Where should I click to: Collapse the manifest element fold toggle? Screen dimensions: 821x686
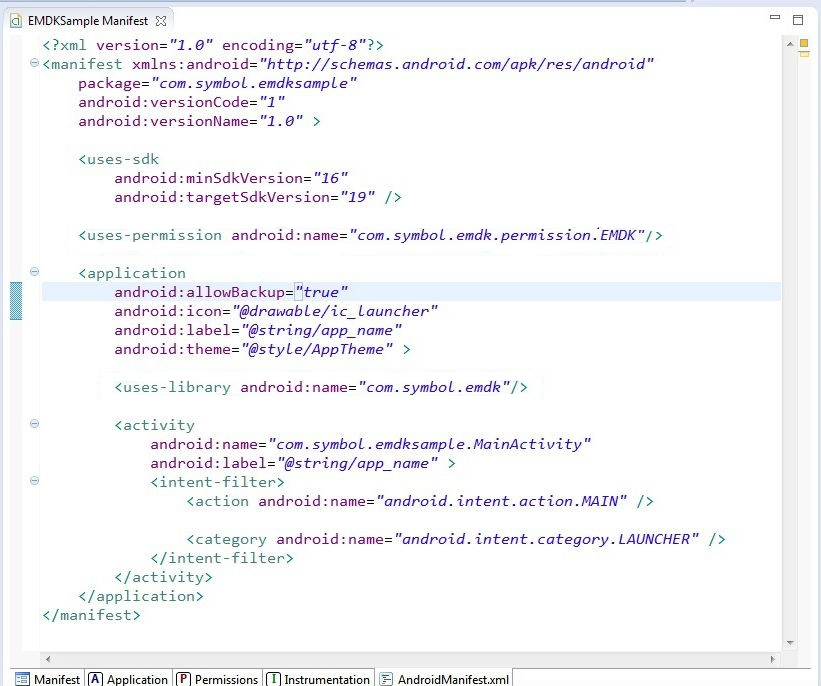pyautogui.click(x=34, y=64)
